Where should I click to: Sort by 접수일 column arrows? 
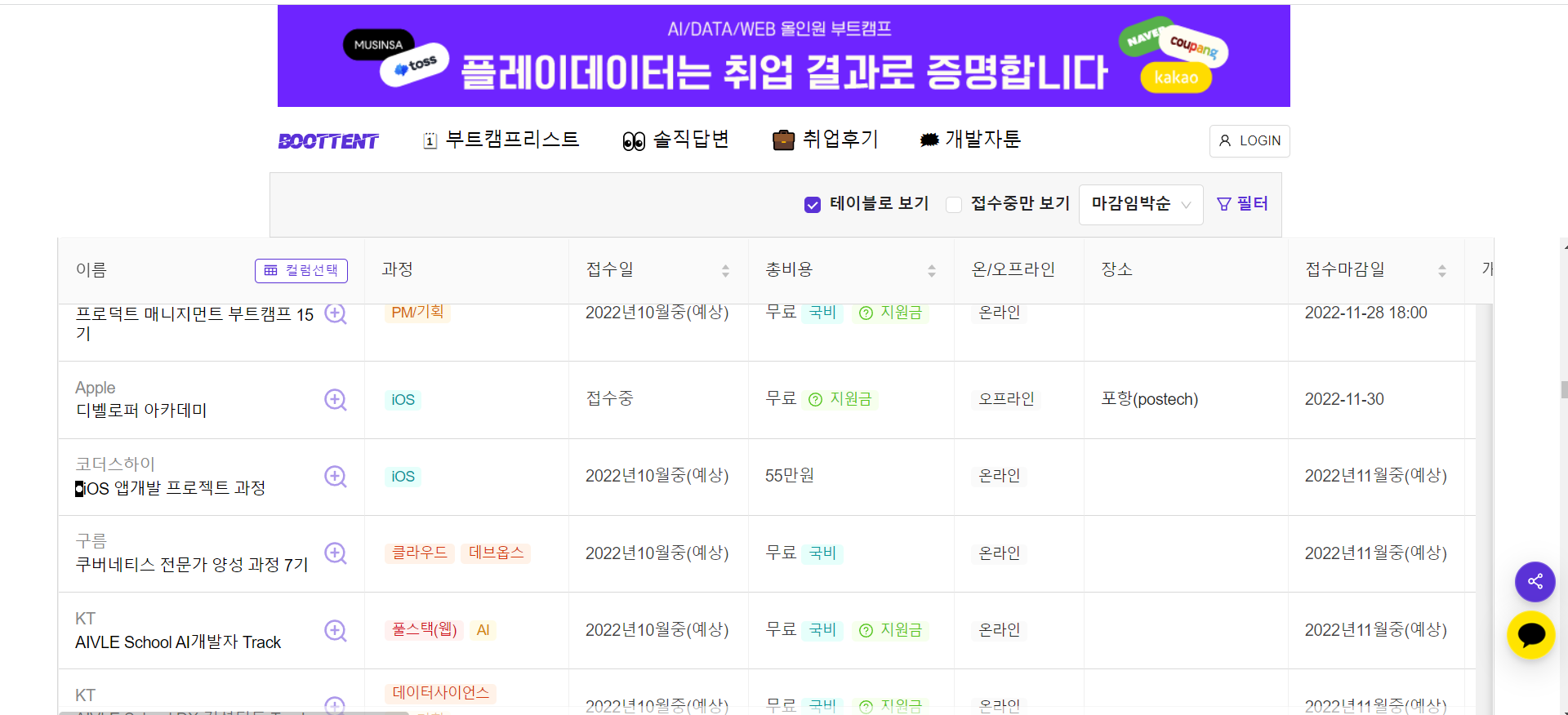point(725,270)
